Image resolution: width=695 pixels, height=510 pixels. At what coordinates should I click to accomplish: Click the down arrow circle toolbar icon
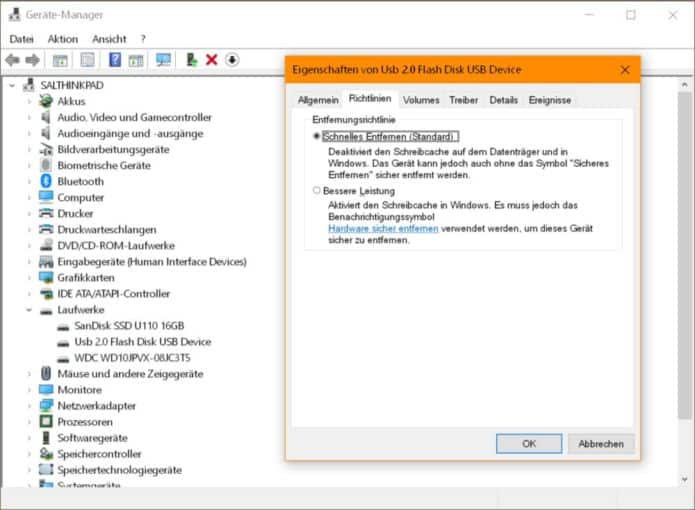[232, 60]
